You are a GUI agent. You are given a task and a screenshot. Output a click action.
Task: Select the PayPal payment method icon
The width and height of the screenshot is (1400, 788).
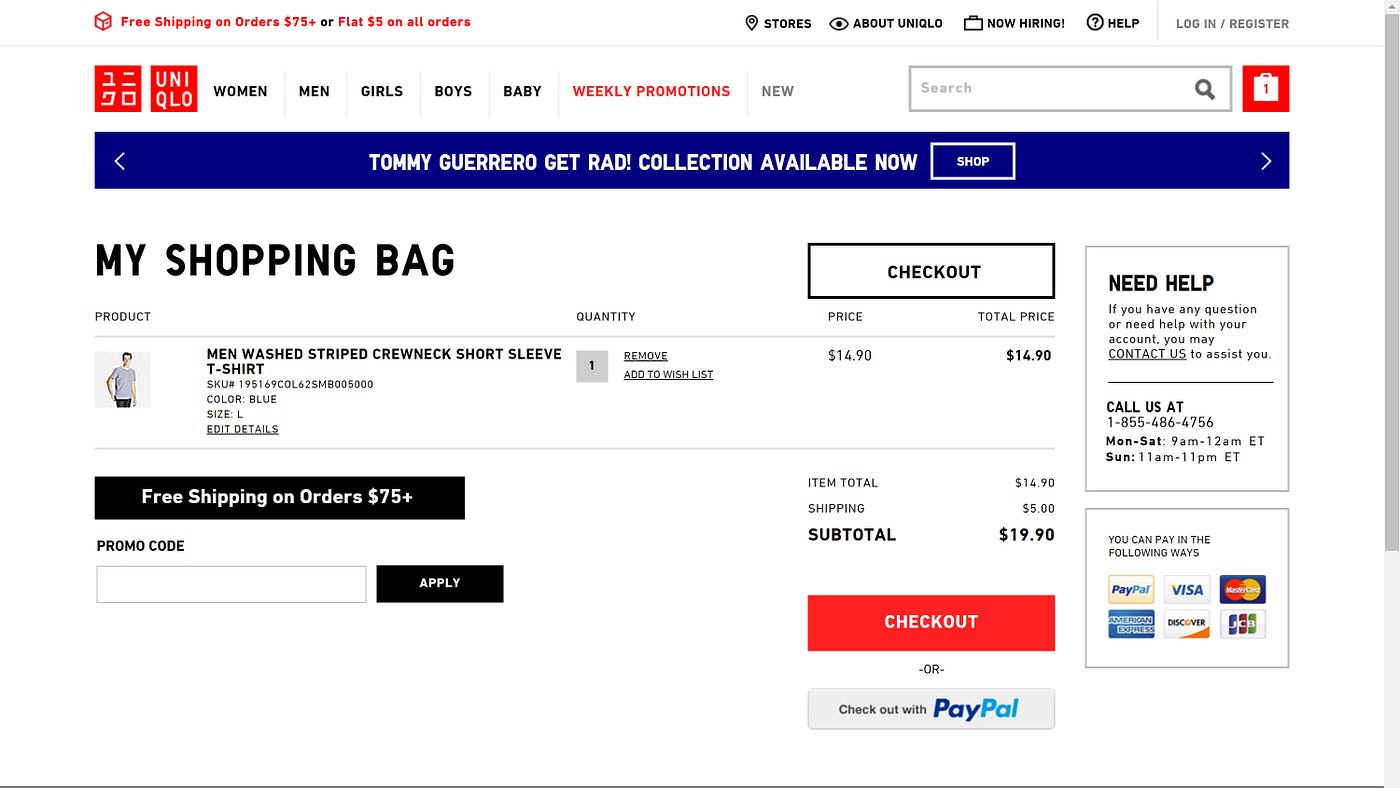tap(1131, 589)
